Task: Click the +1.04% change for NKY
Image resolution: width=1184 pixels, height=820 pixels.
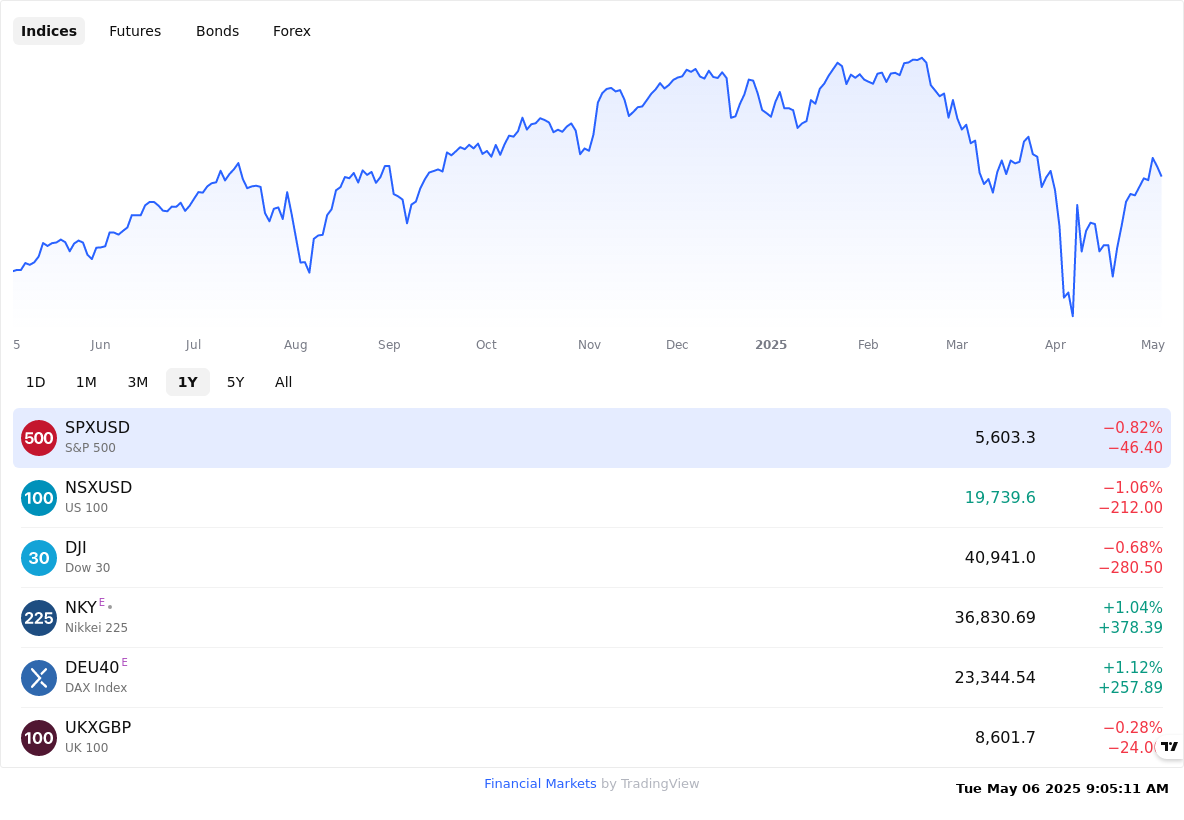Action: 1133,608
